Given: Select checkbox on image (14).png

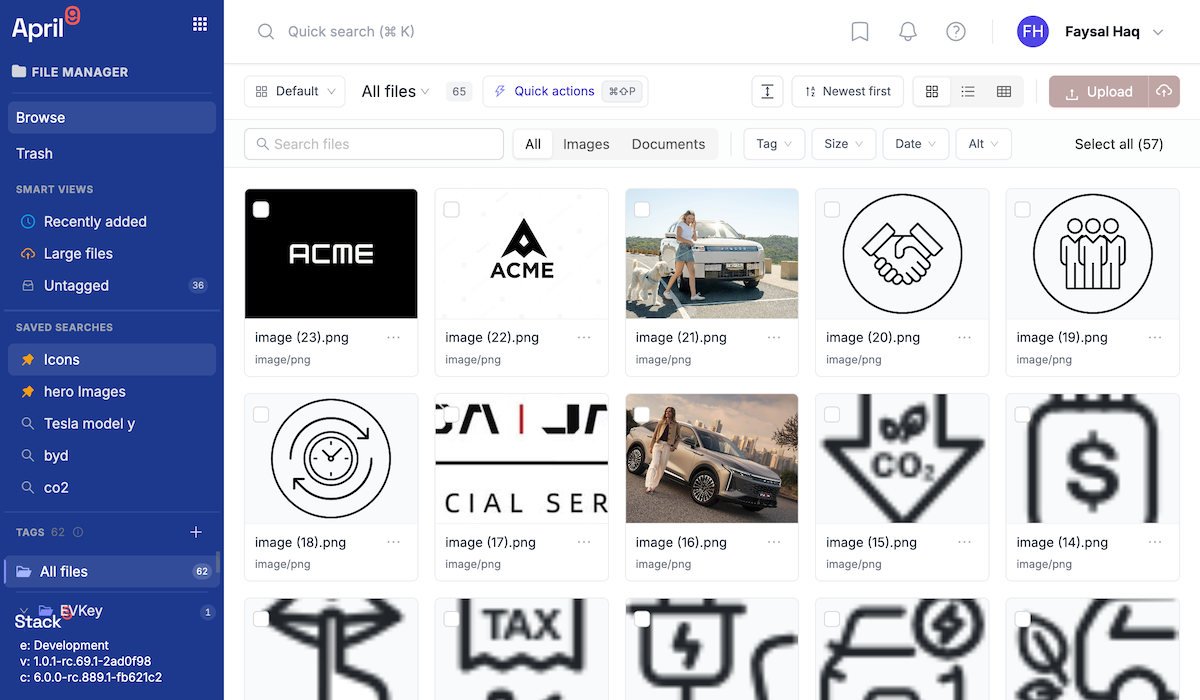Looking at the screenshot, I should tap(1022, 414).
